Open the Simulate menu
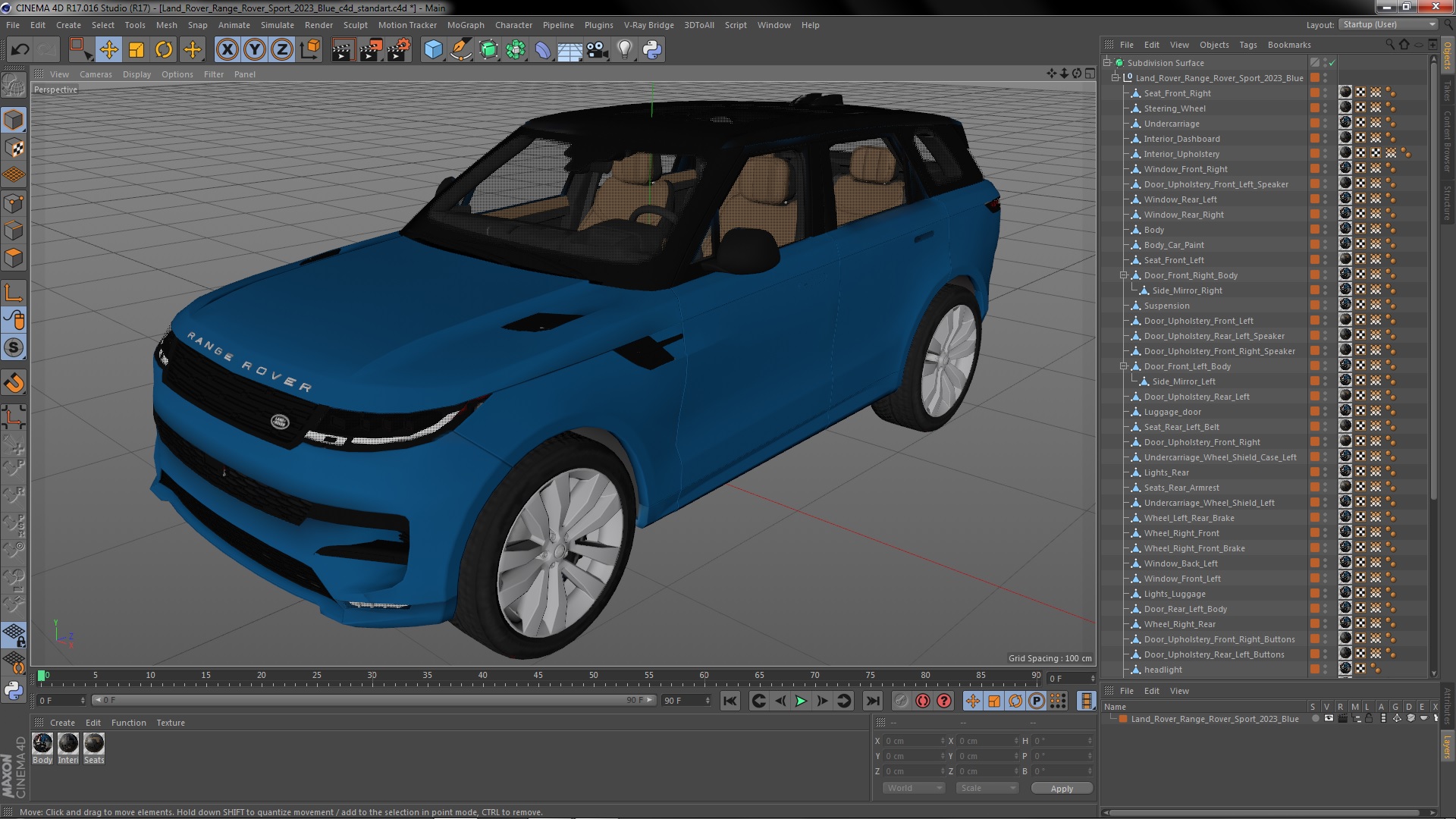The height and width of the screenshot is (819, 1456). point(278,25)
